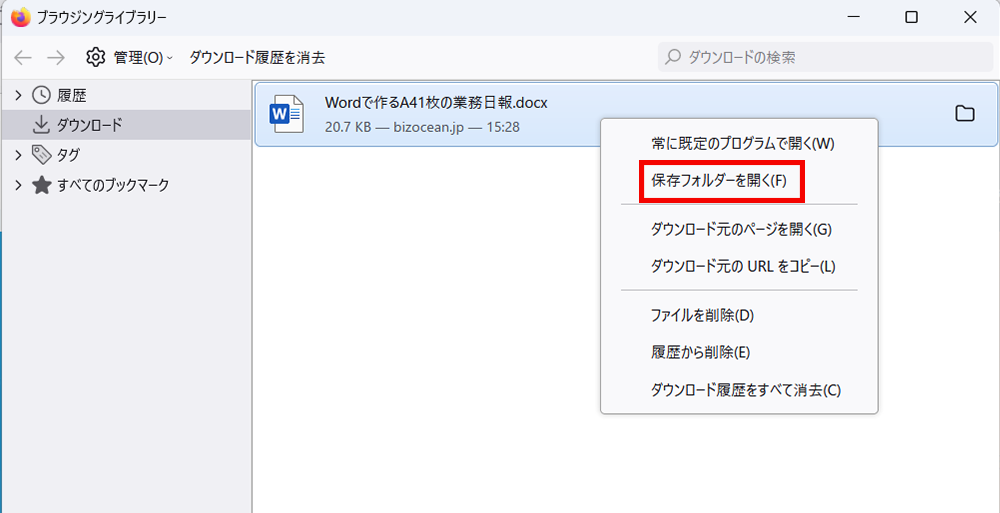The image size is (1000, 513).
Task: Maximize the ブラウジングライブラリー window
Action: pos(911,18)
